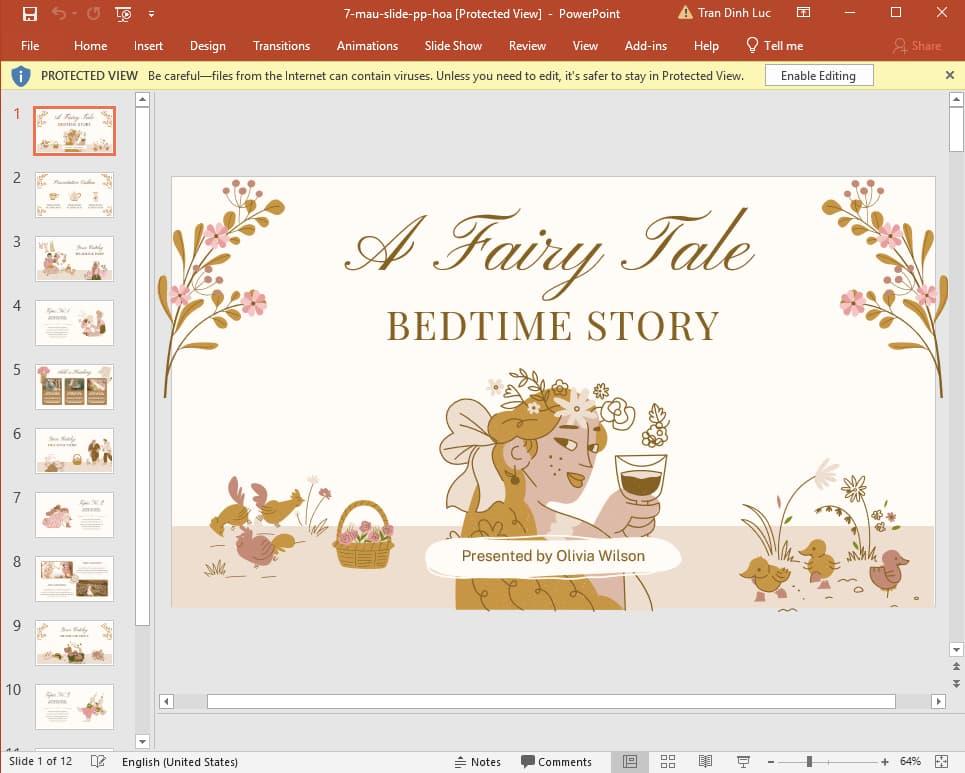The image size is (965, 773).
Task: Click the Save icon in Quick Access Toolbar
Action: 29,14
